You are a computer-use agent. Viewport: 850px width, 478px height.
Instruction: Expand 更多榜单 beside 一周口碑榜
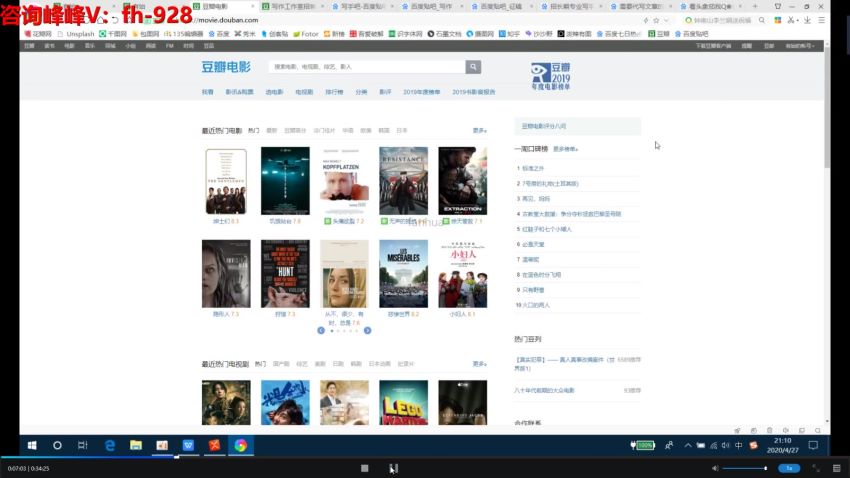(x=565, y=149)
